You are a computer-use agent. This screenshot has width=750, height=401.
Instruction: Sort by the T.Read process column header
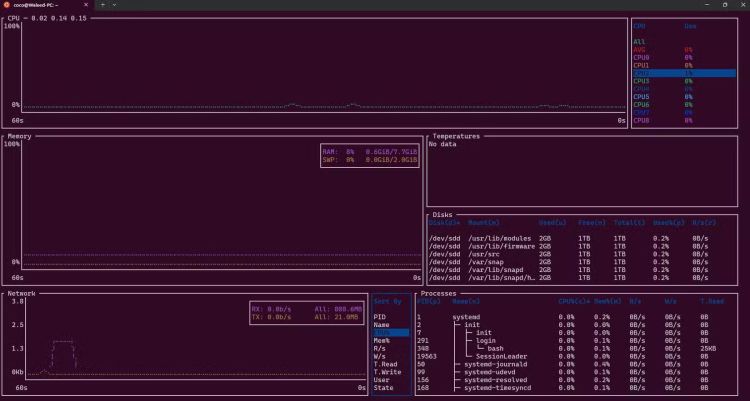click(x=712, y=301)
